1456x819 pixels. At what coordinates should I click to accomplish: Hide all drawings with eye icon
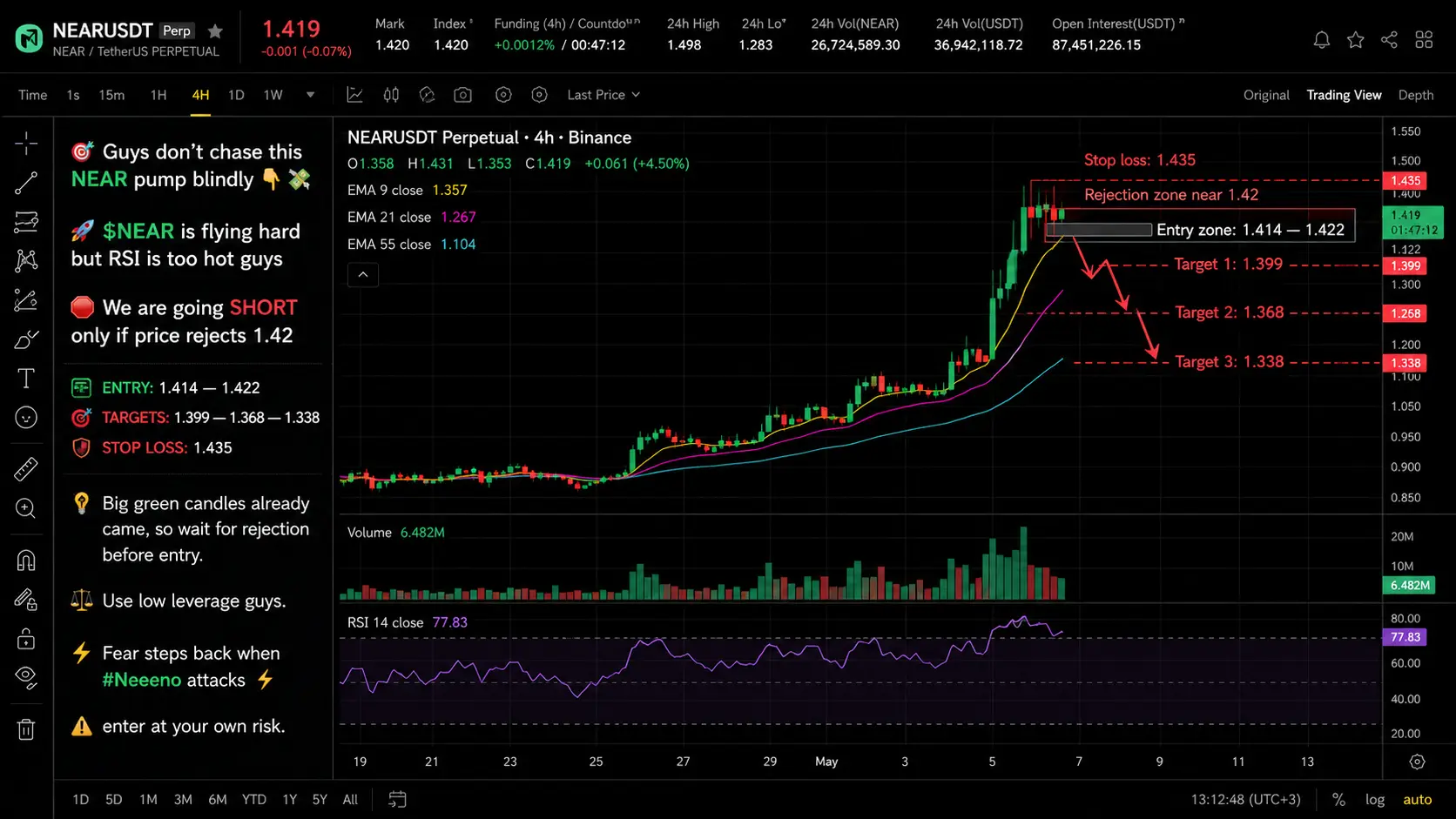coord(26,677)
